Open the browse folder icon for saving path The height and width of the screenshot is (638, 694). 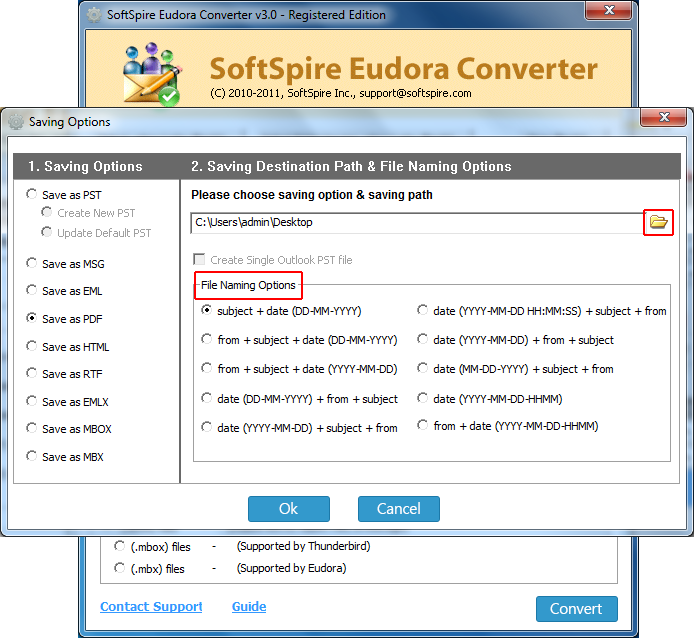click(x=658, y=222)
